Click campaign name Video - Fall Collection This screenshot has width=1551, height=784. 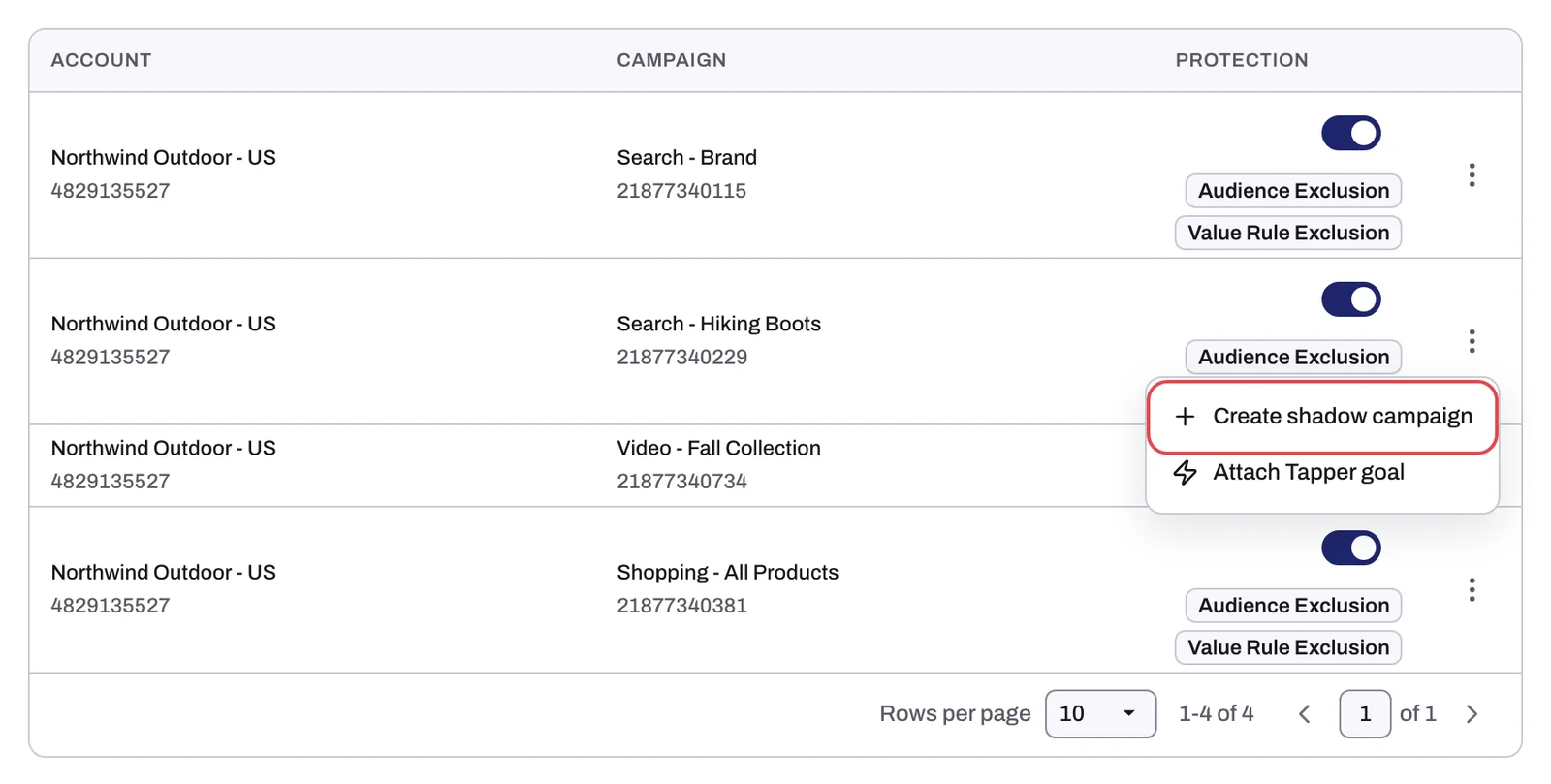[718, 448]
